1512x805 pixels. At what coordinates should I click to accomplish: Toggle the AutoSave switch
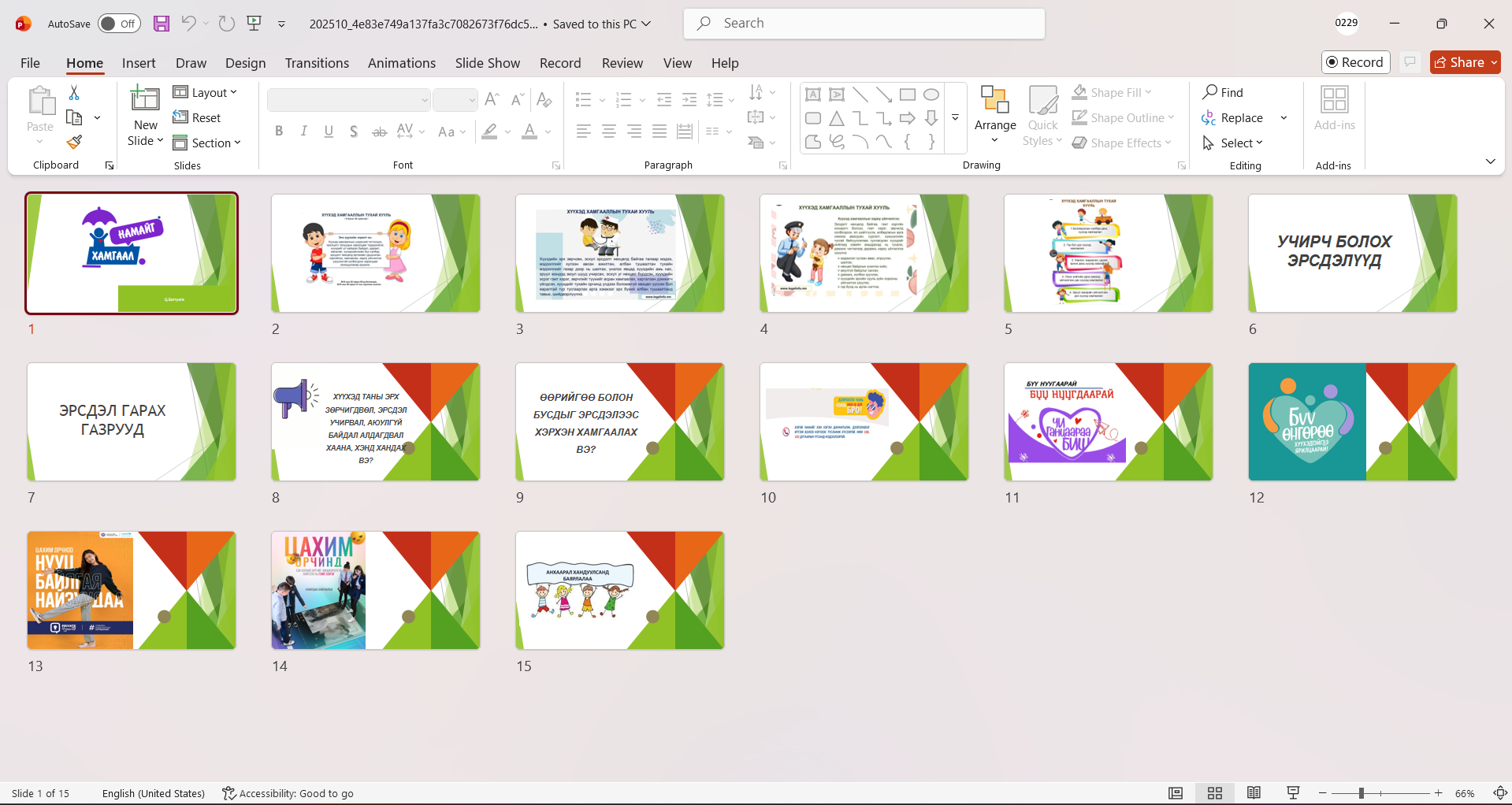coord(119,24)
